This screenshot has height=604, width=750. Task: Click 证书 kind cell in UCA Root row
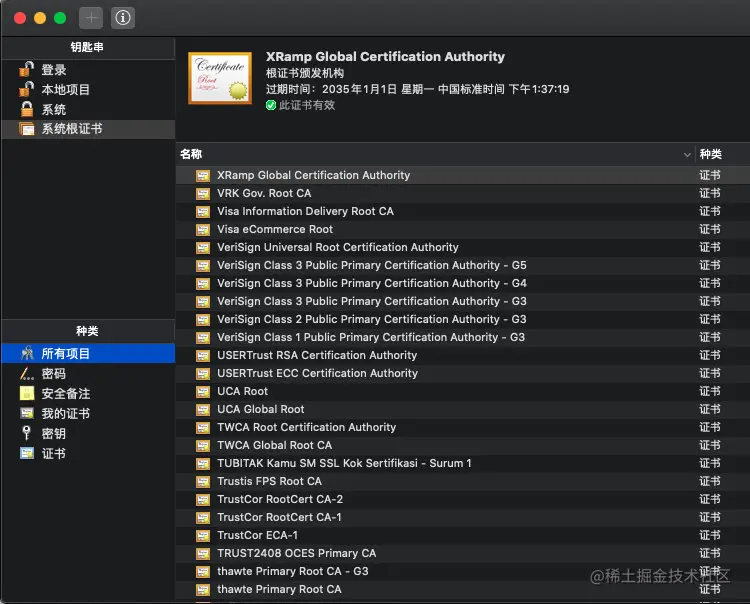pos(710,391)
